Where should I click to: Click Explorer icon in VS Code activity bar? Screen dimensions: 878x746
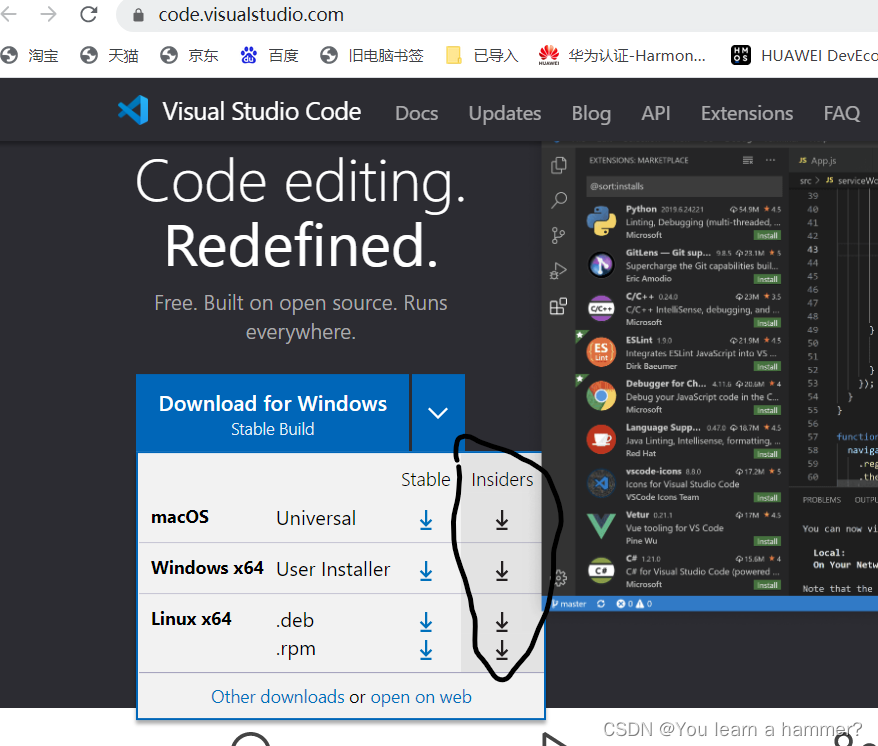(x=558, y=165)
